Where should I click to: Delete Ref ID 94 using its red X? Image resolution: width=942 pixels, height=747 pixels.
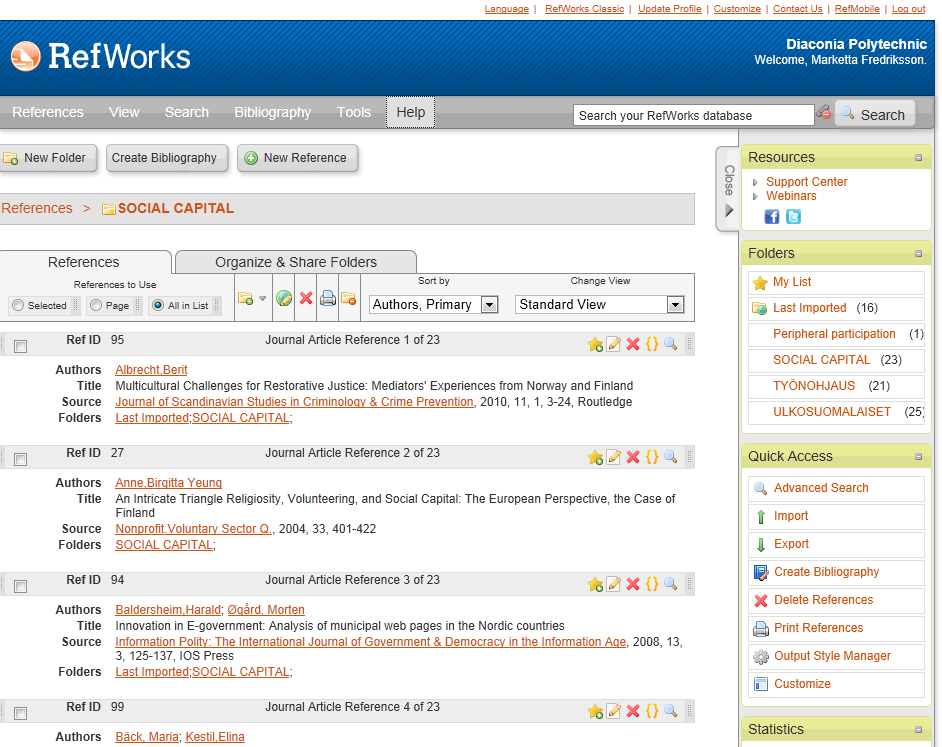[x=633, y=584]
